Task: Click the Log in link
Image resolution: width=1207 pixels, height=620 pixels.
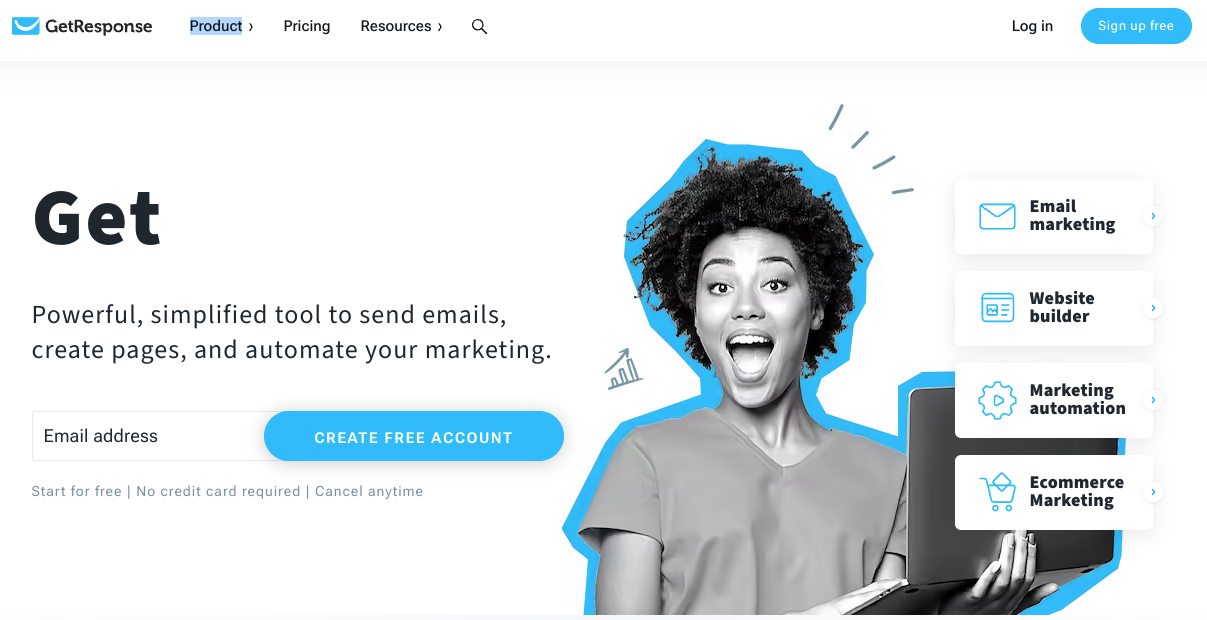Action: (x=1032, y=26)
